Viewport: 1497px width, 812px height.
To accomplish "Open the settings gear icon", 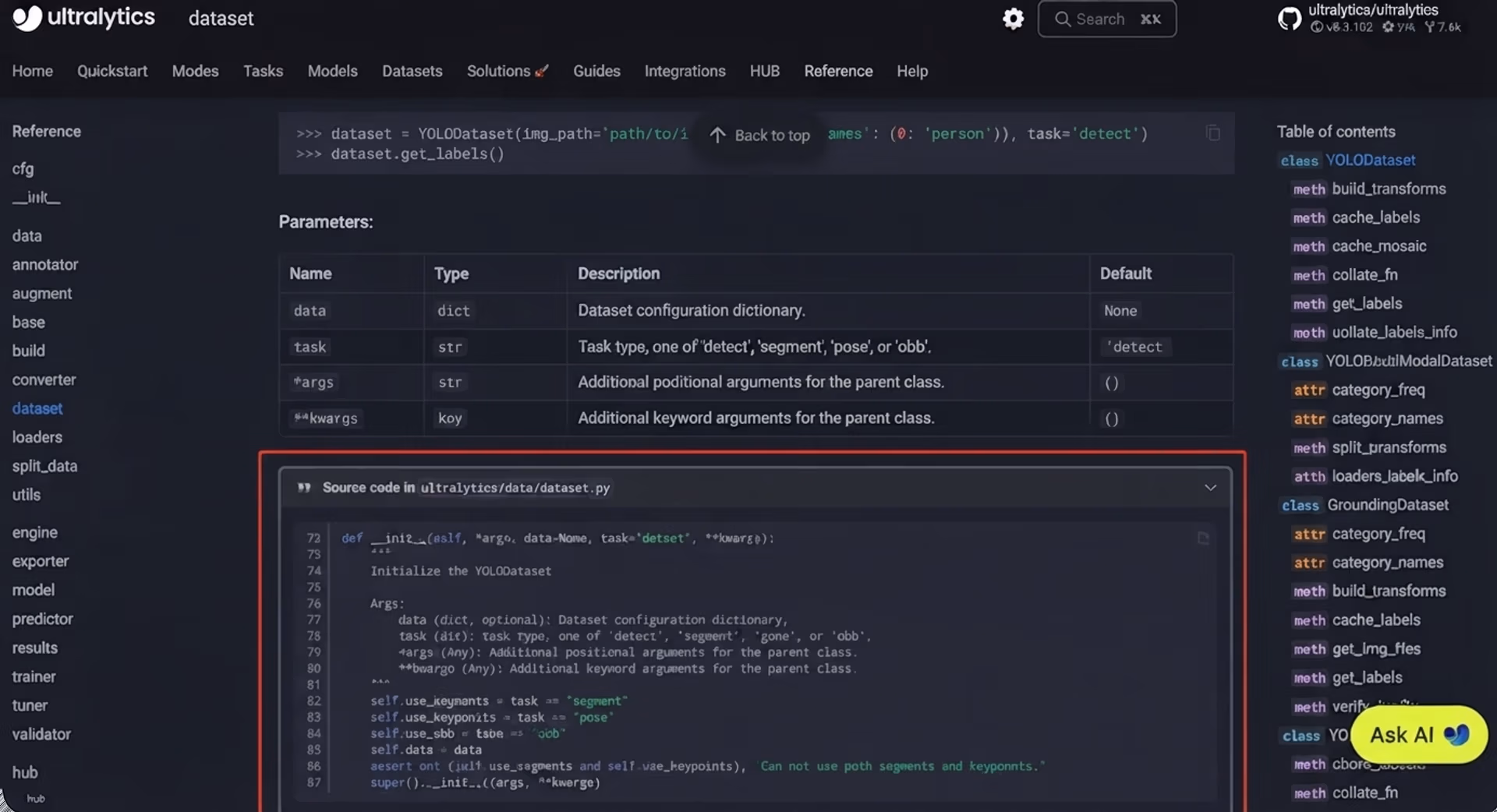I will click(x=1013, y=19).
